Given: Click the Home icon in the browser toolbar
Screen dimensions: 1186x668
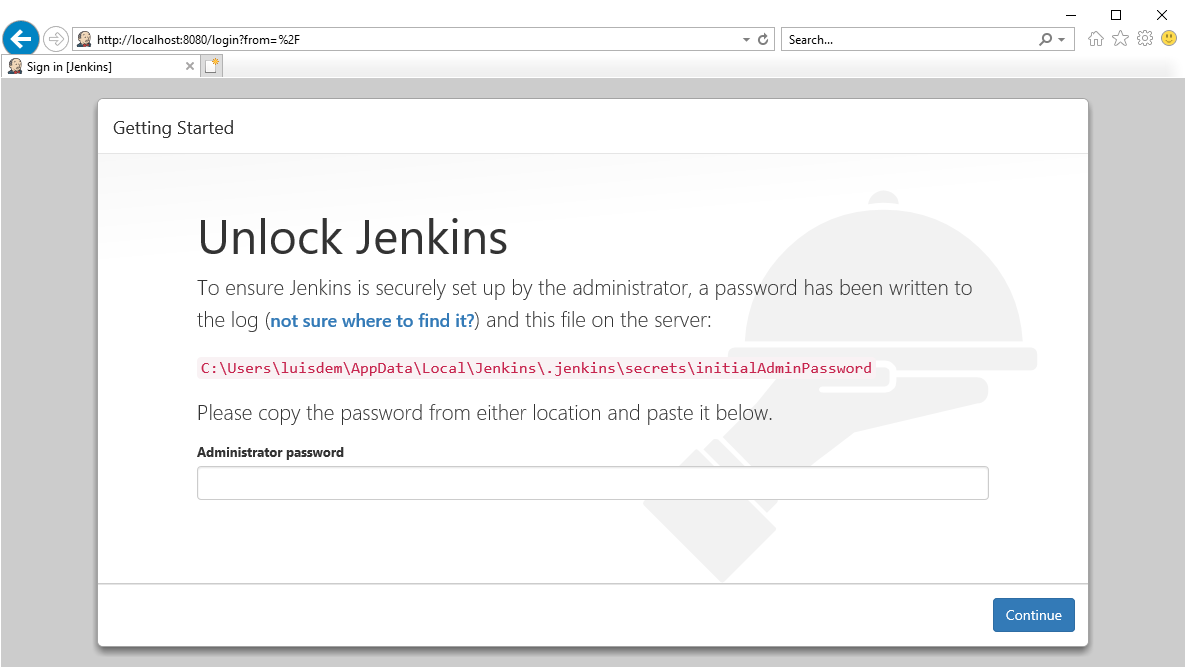Looking at the screenshot, I should click(x=1096, y=39).
